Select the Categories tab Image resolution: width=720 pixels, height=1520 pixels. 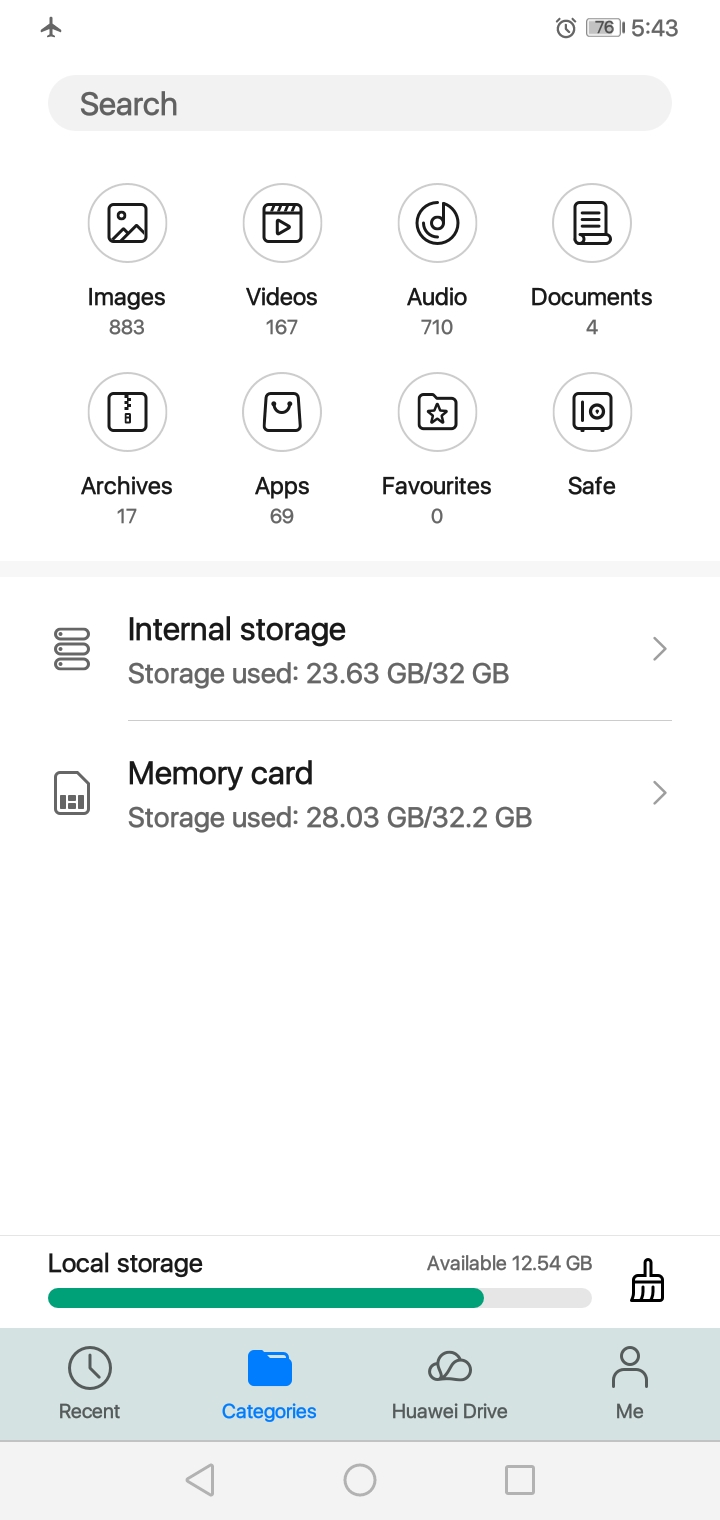(269, 1384)
